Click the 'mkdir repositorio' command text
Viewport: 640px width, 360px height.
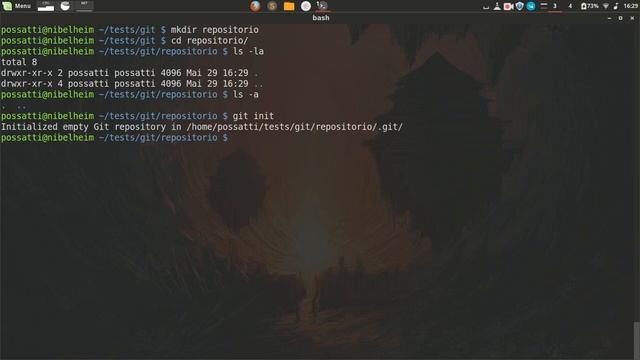[x=214, y=30]
